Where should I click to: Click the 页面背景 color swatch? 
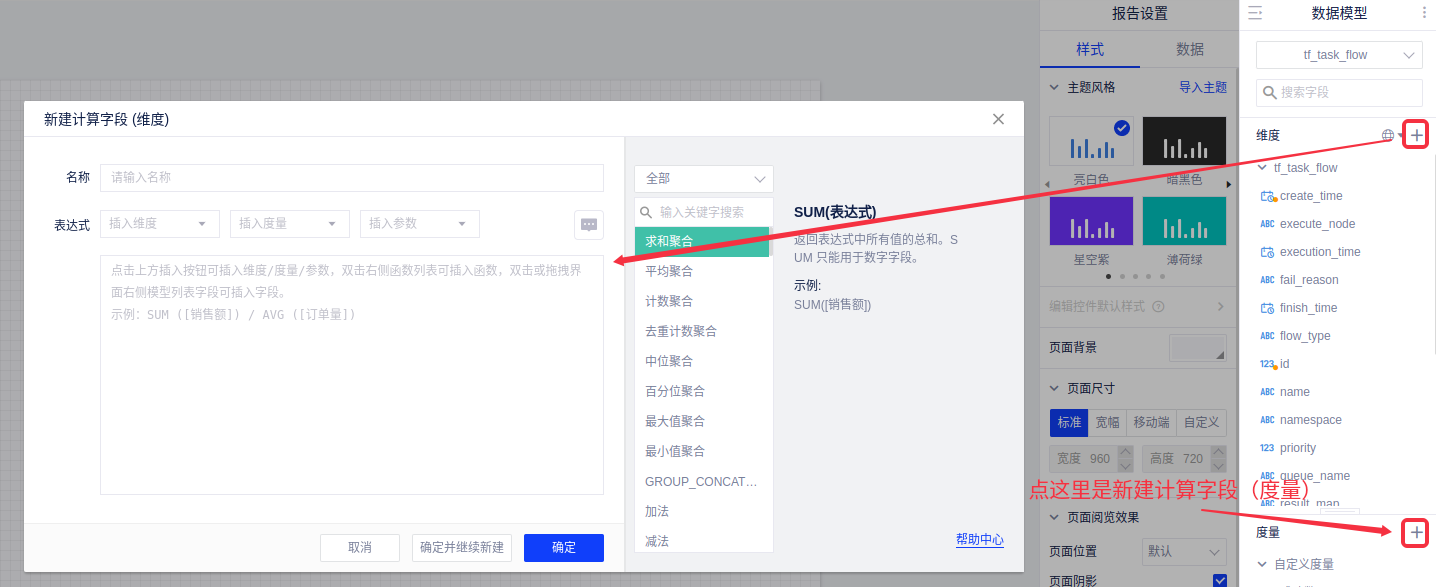click(x=1198, y=348)
